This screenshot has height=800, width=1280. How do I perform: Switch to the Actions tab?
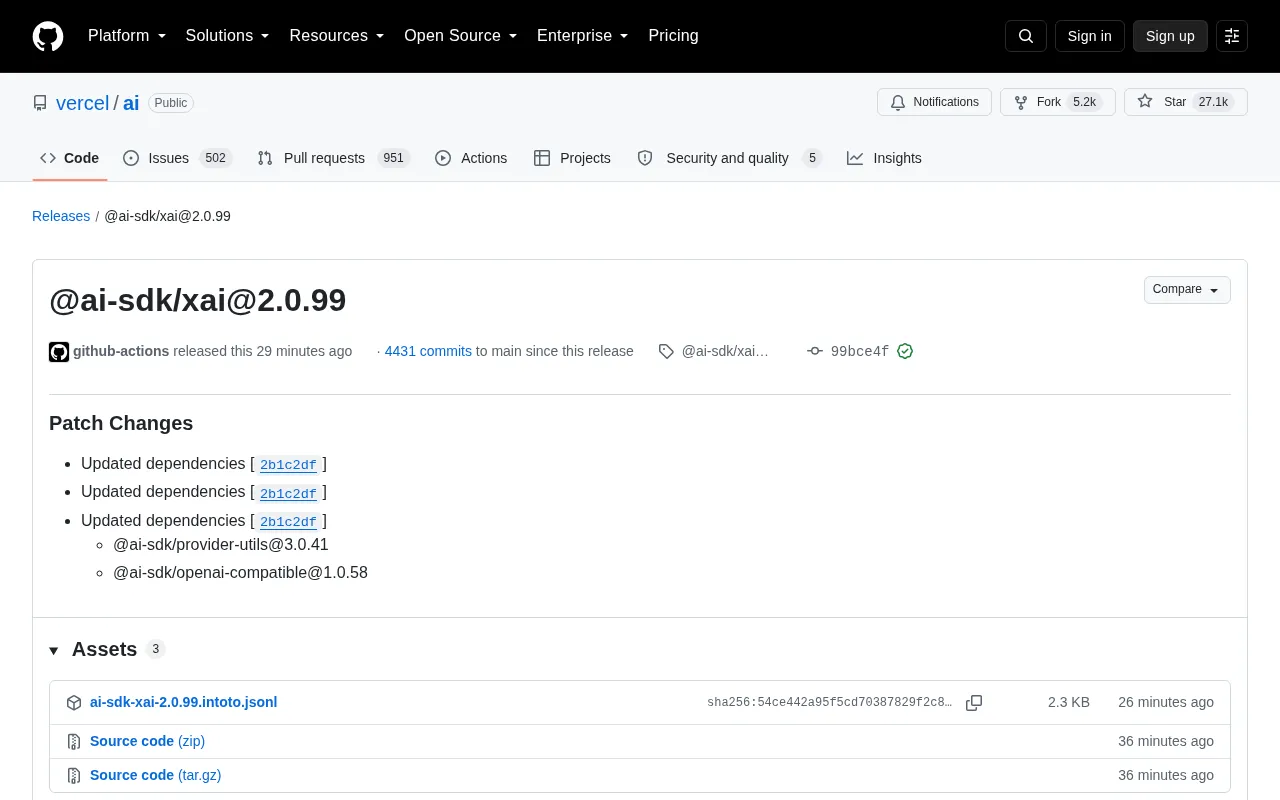(471, 158)
